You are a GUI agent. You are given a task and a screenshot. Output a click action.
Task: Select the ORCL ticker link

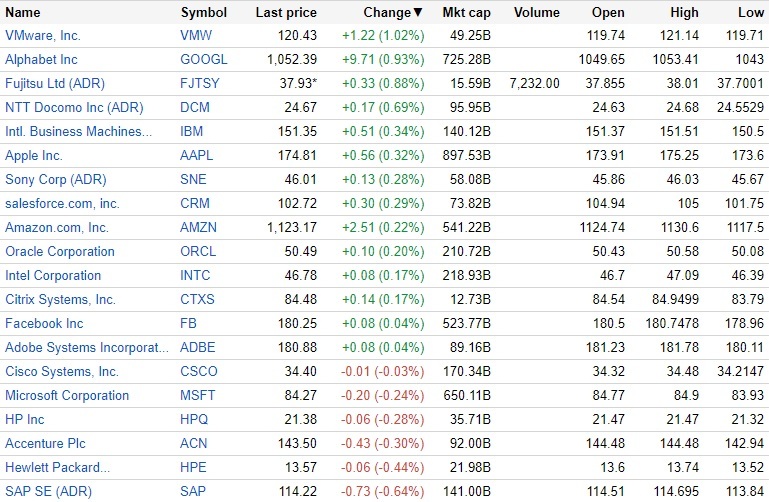click(x=198, y=252)
